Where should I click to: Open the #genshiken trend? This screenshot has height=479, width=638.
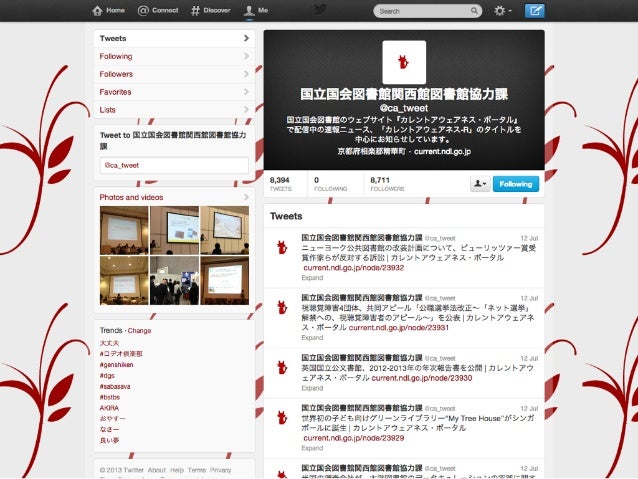point(116,365)
